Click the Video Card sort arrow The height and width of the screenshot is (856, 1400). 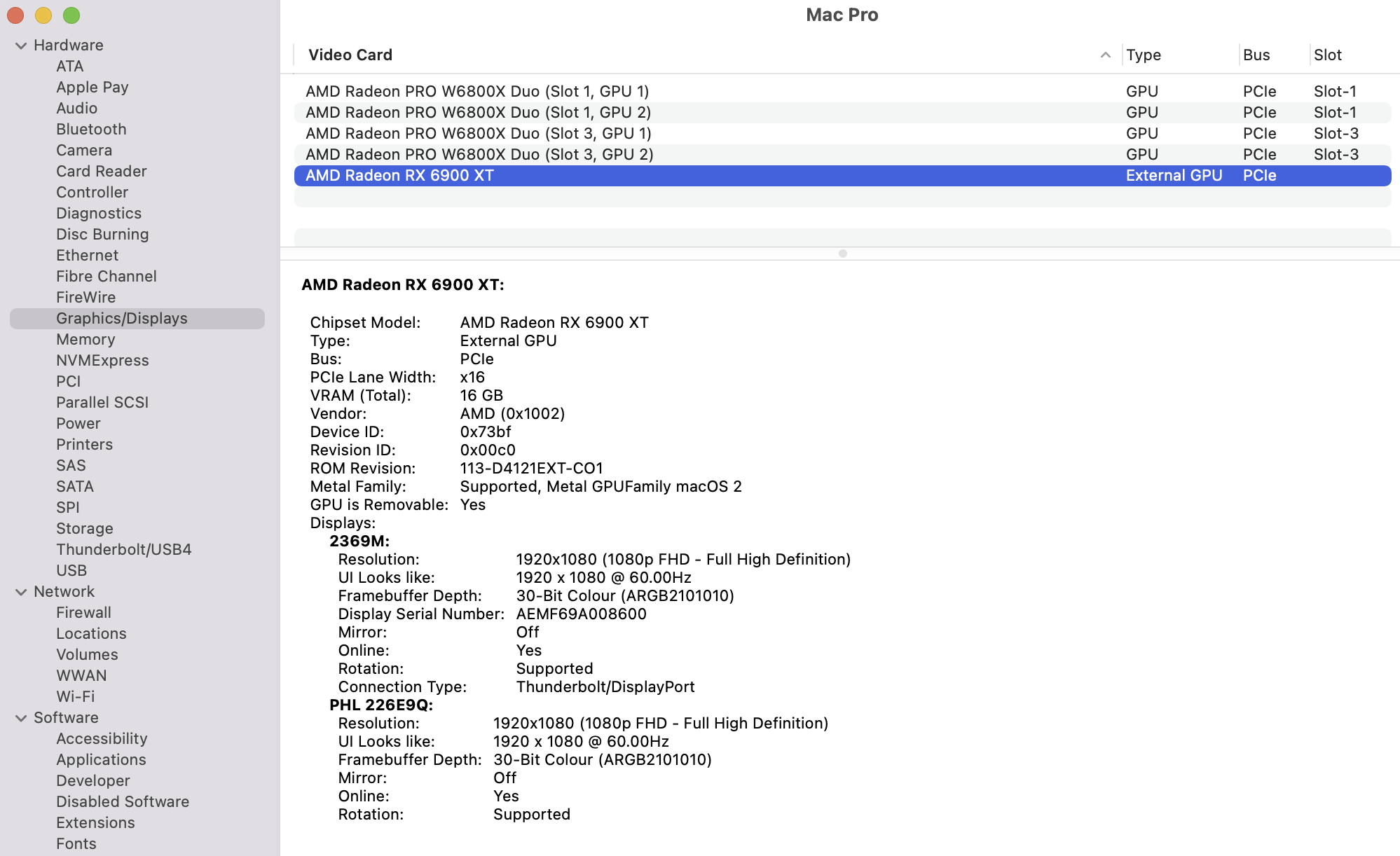pyautogui.click(x=1105, y=55)
